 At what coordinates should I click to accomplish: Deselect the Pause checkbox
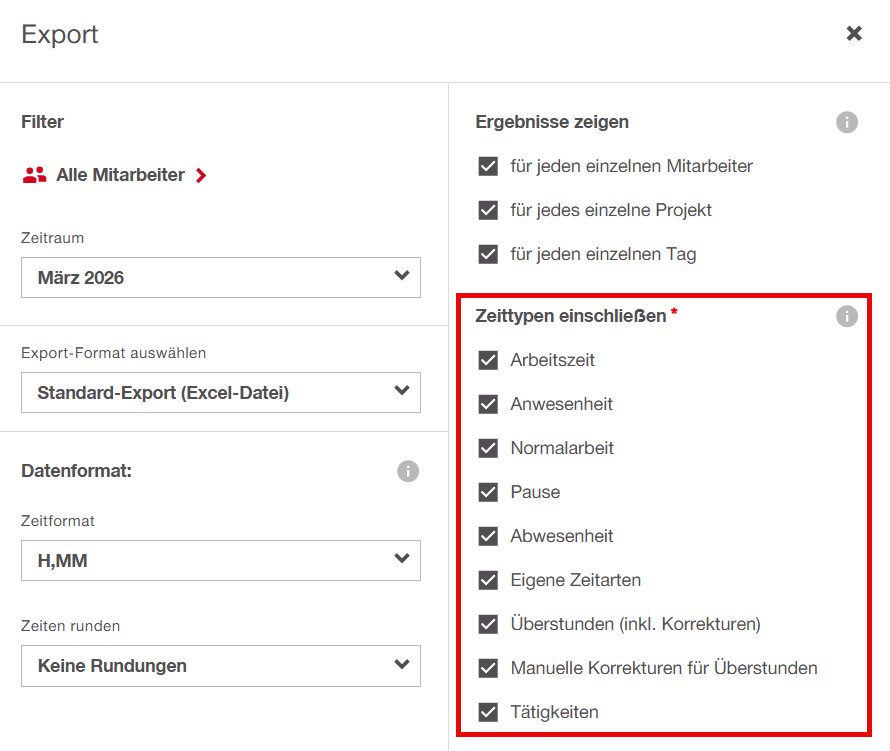pos(488,492)
